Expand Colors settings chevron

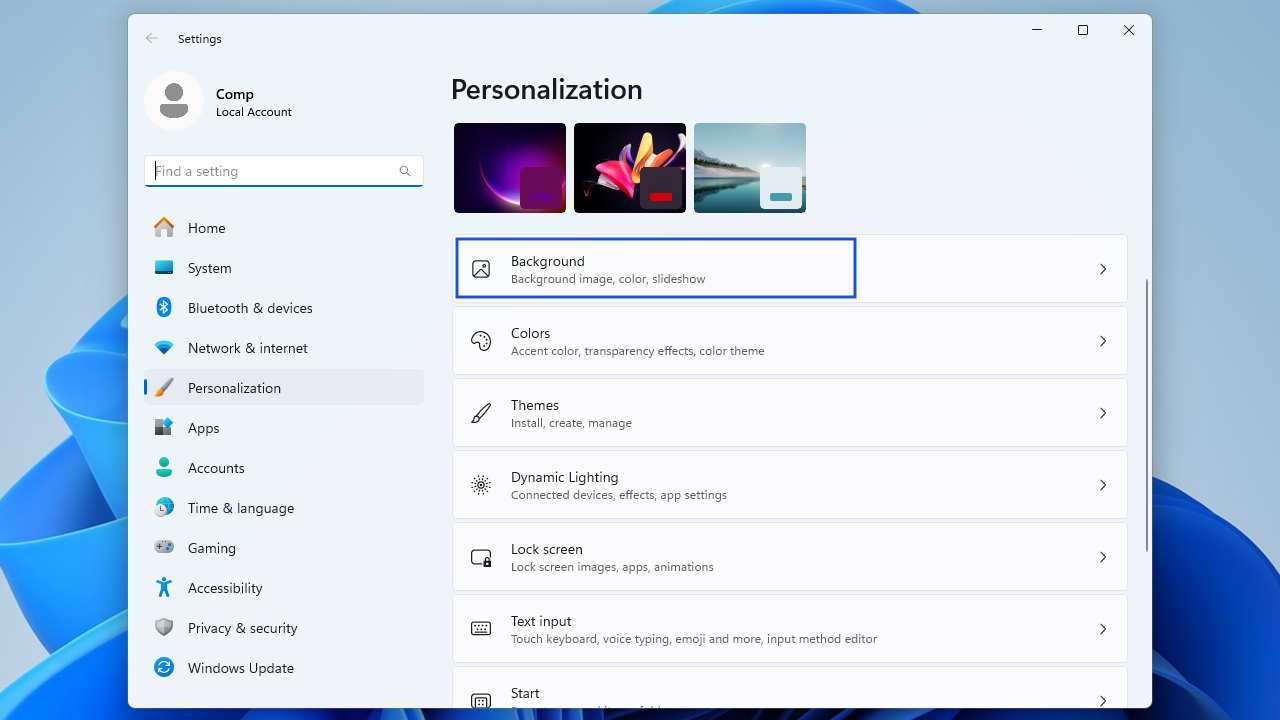(1103, 341)
